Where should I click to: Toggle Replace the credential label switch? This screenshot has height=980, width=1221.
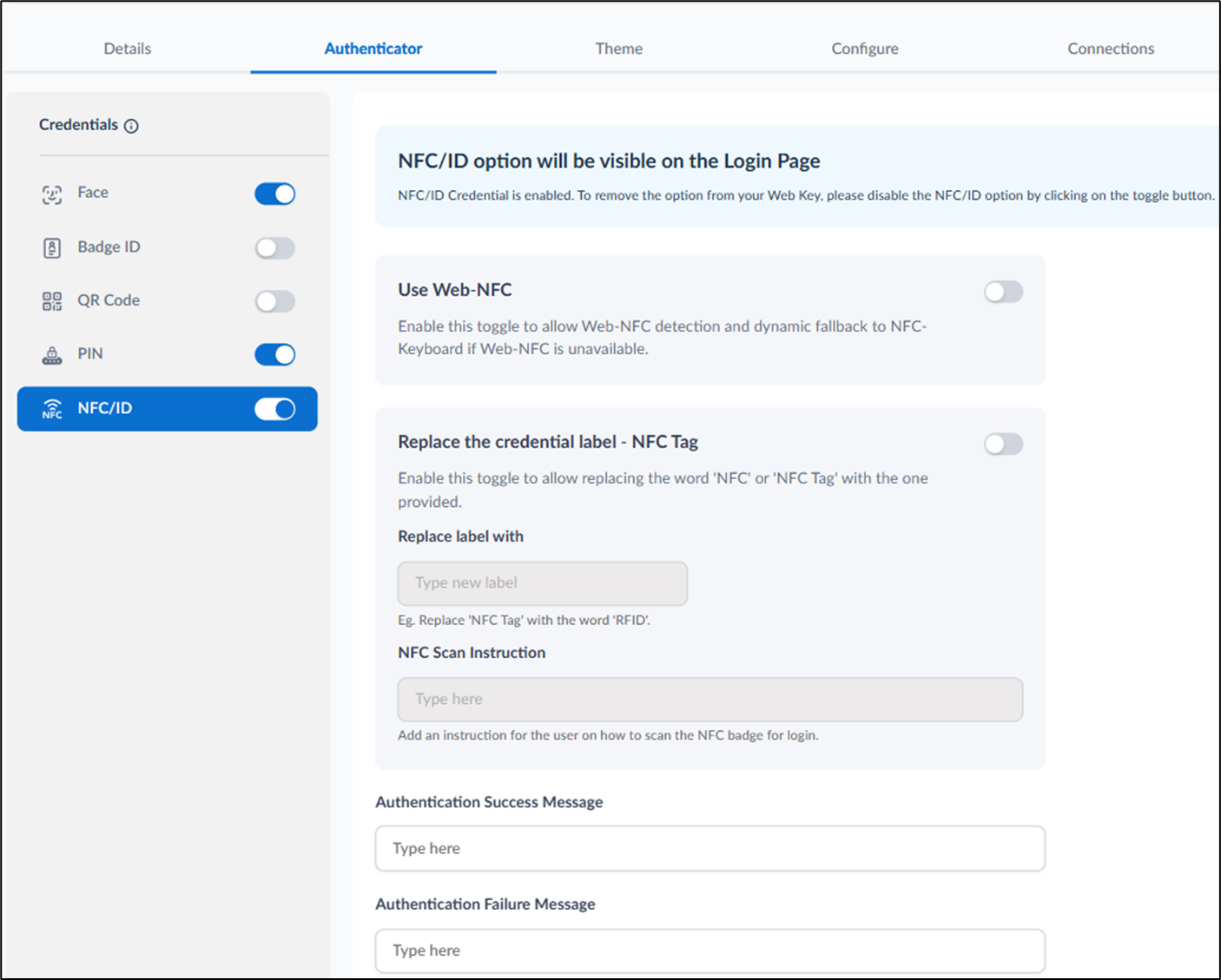[1004, 444]
